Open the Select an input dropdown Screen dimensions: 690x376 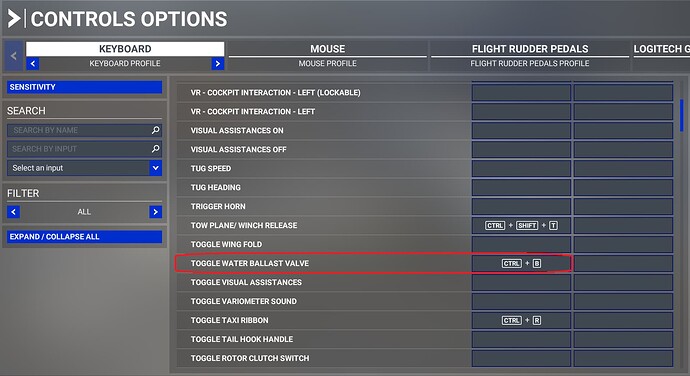(x=84, y=168)
